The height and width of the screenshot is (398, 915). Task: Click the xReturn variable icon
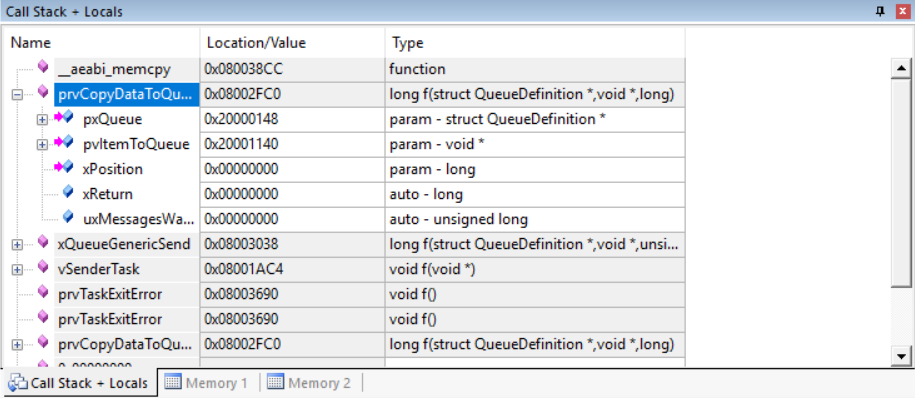pyautogui.click(x=68, y=192)
